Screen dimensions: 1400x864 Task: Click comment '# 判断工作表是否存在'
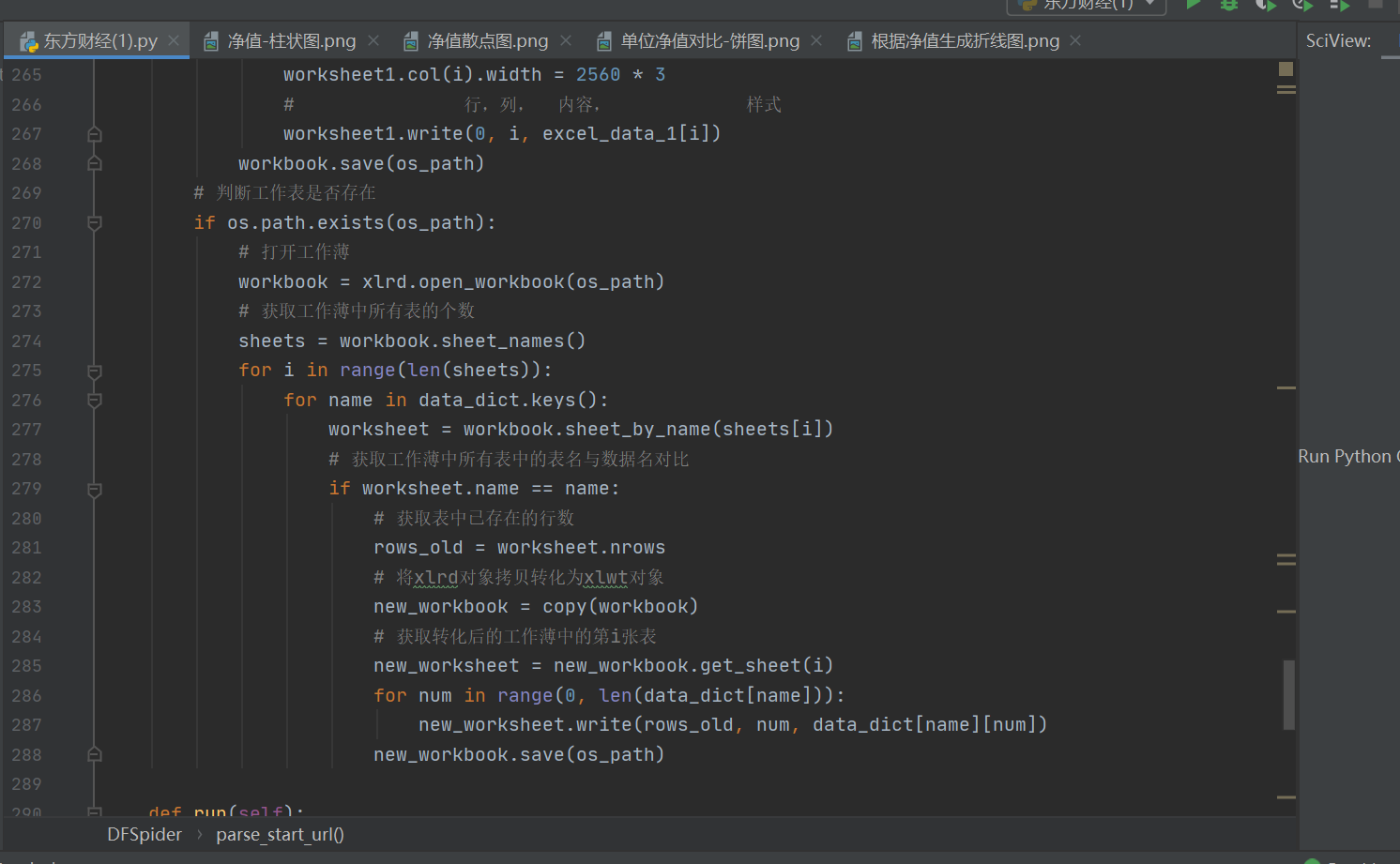(284, 193)
